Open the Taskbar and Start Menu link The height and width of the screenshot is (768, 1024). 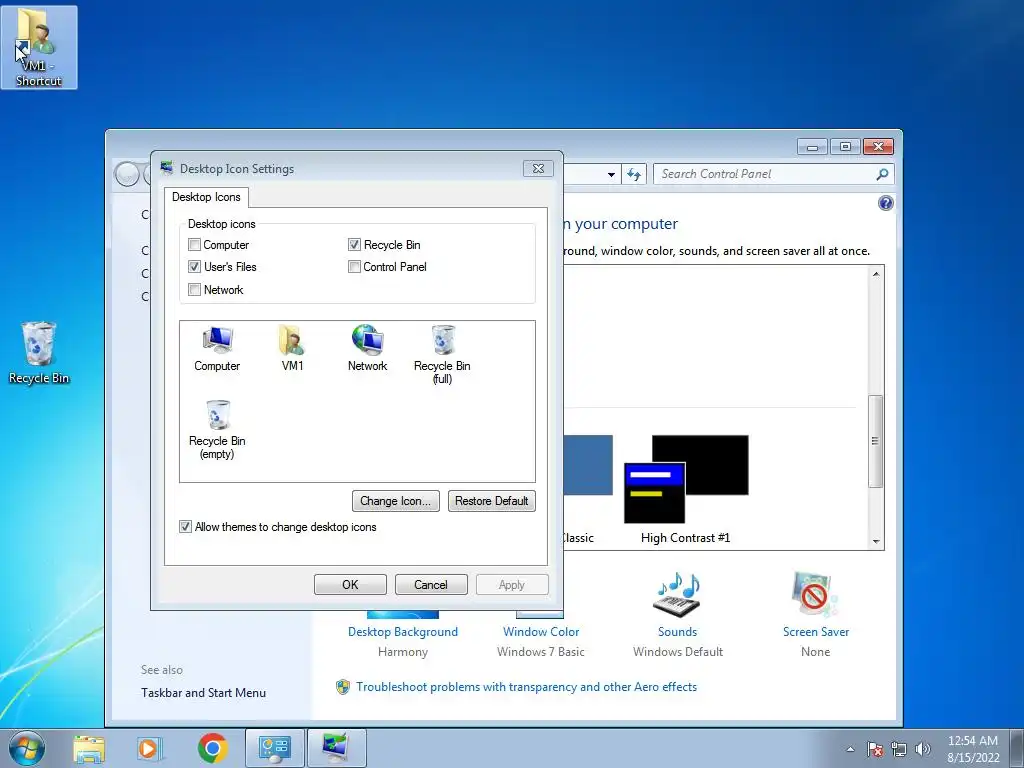[203, 693]
